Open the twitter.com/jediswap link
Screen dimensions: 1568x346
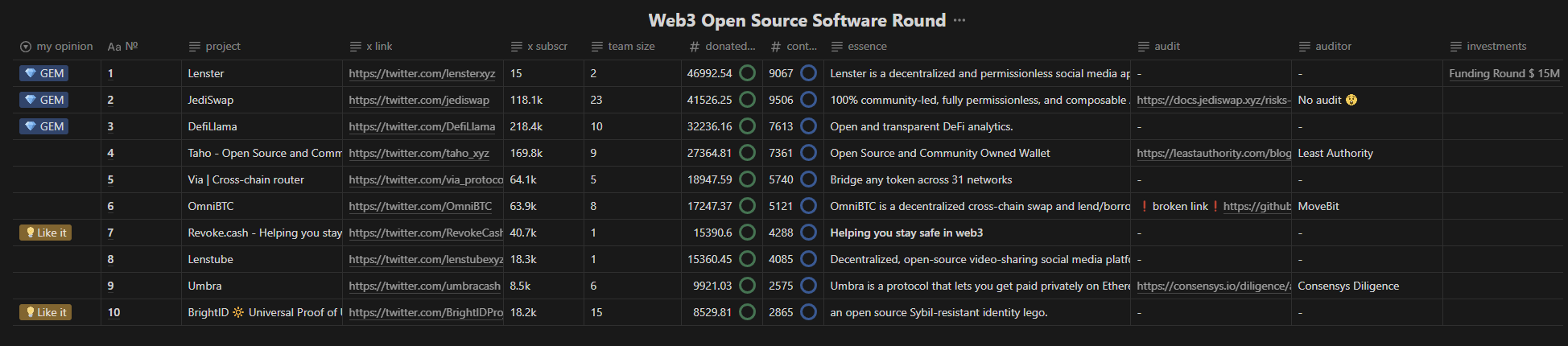pos(419,100)
